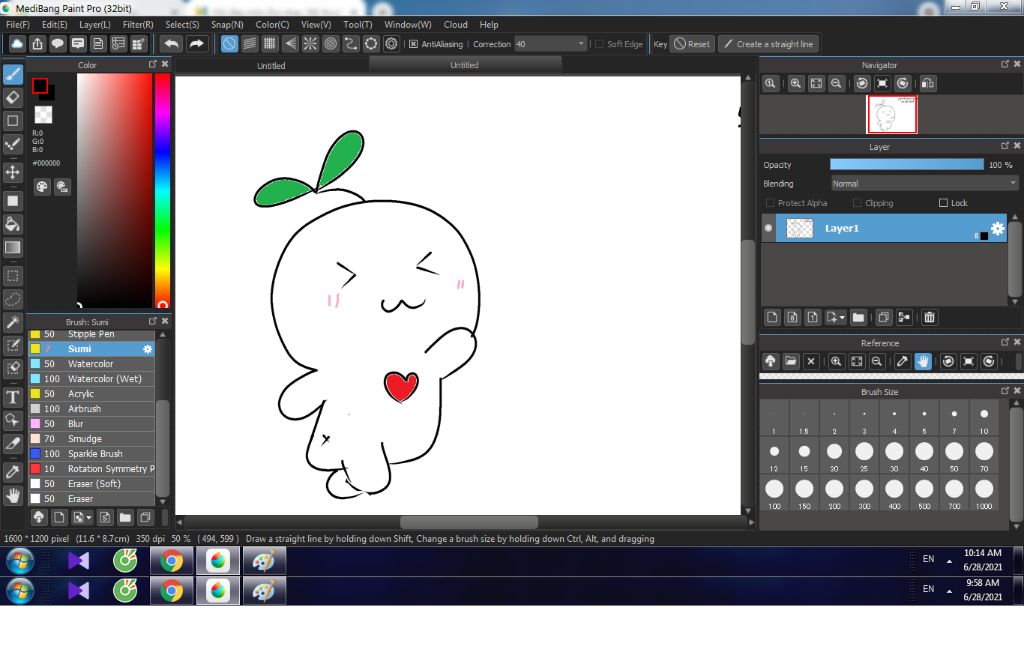
Task: Enable Protect Alpha for the layer
Action: (770, 203)
